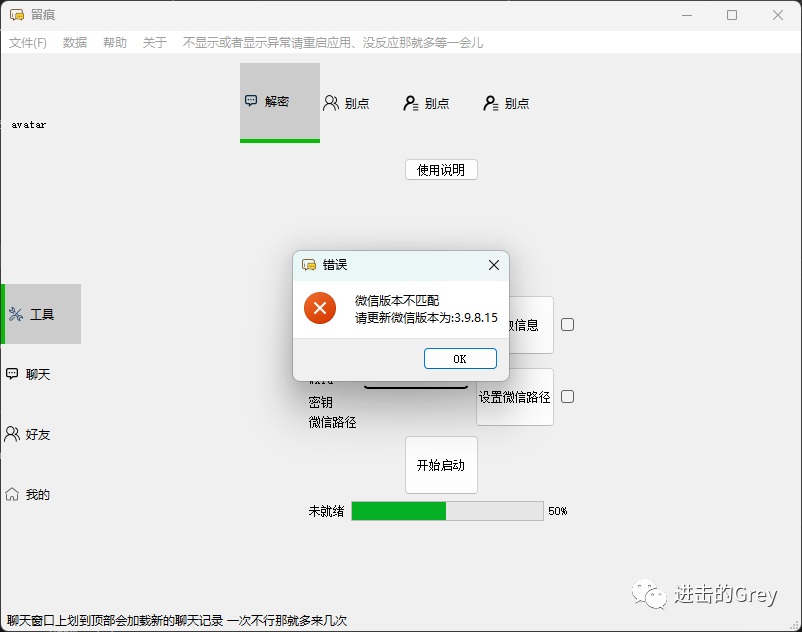Image resolution: width=802 pixels, height=632 pixels.
Task: Select the 解密 tab
Action: click(280, 102)
